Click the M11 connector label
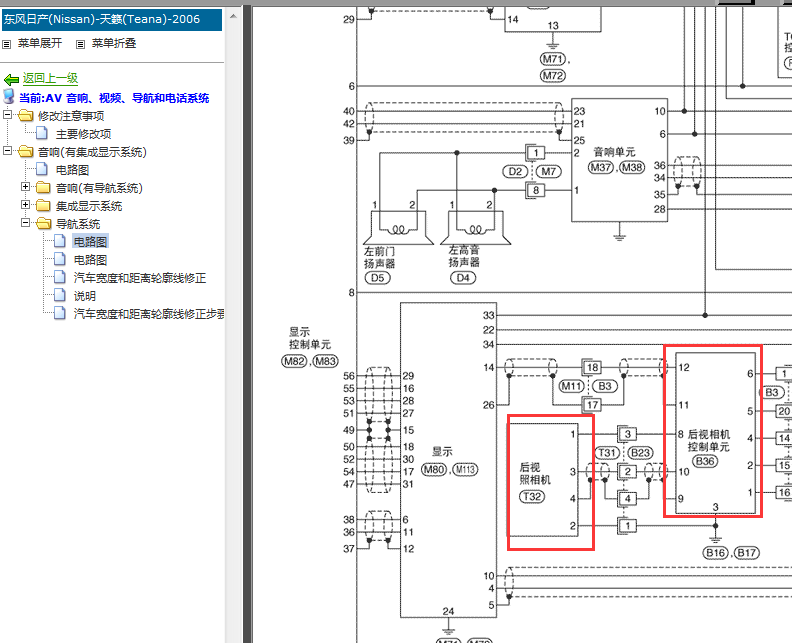 click(572, 386)
